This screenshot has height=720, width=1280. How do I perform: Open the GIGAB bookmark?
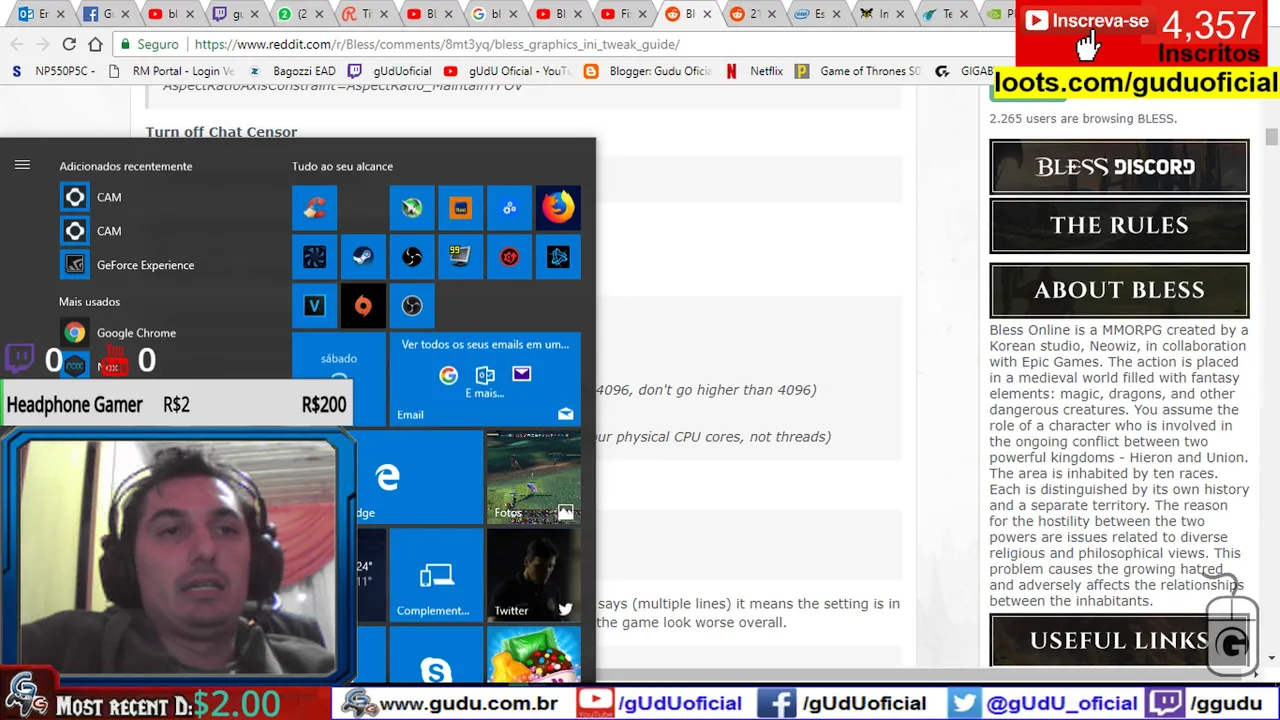[x=965, y=71]
